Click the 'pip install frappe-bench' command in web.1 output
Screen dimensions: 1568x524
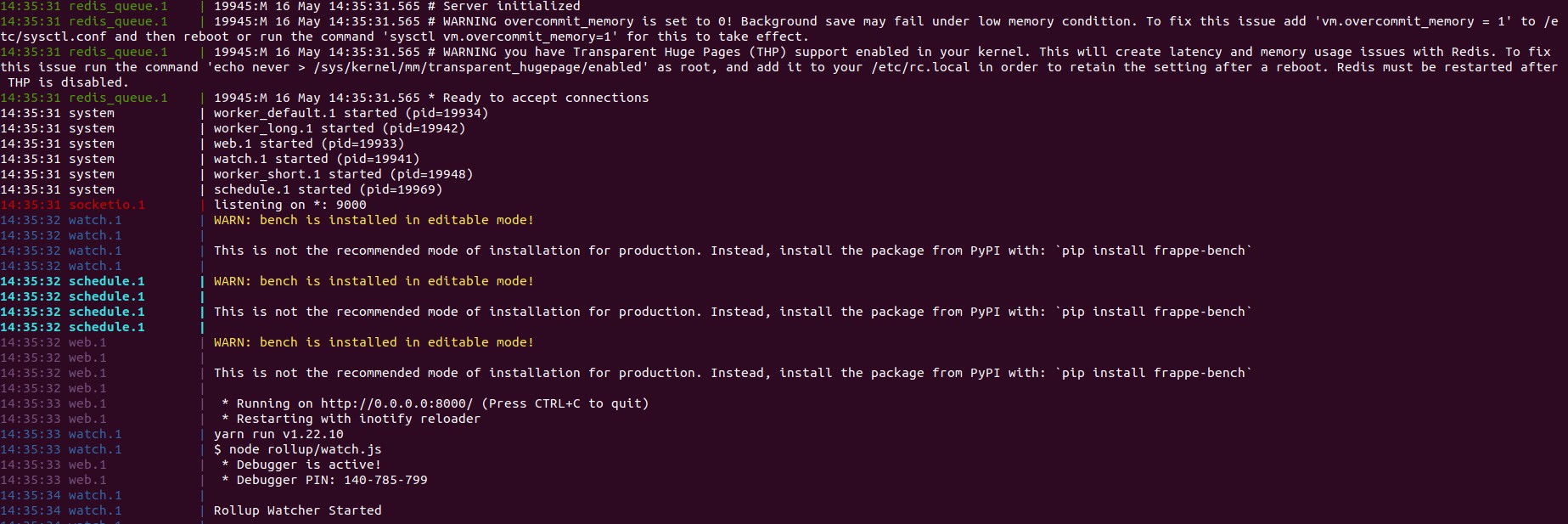(x=1154, y=373)
